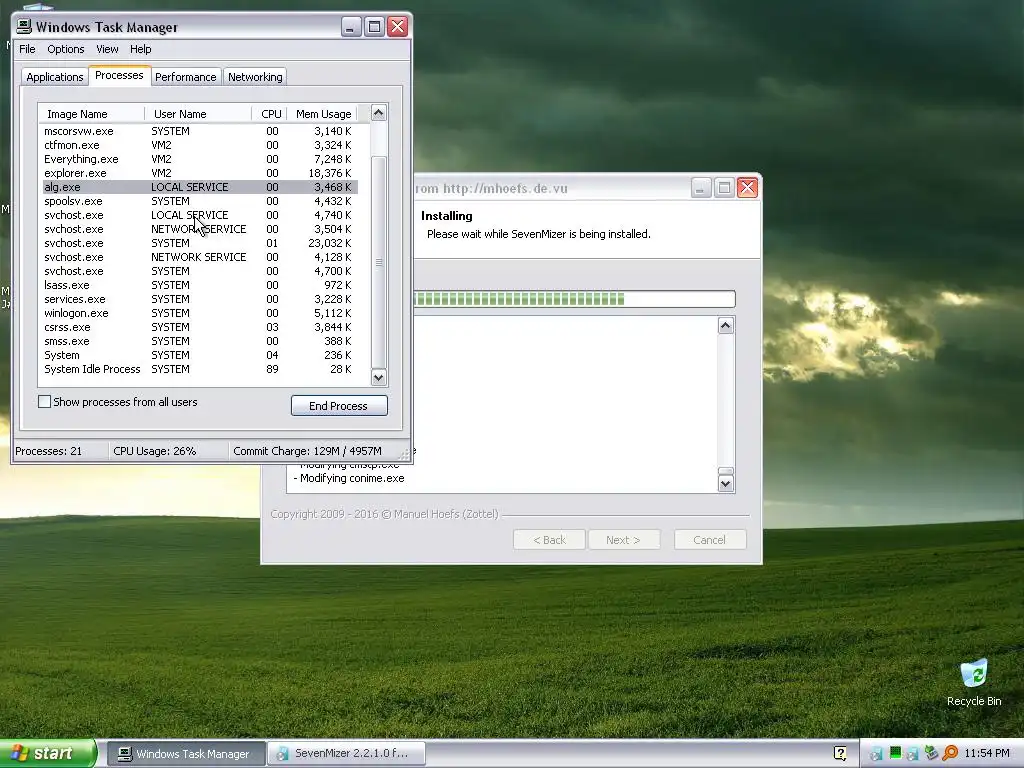Image resolution: width=1024 pixels, height=768 pixels.
Task: Open the Recycle Bin desktop icon
Action: click(974, 683)
